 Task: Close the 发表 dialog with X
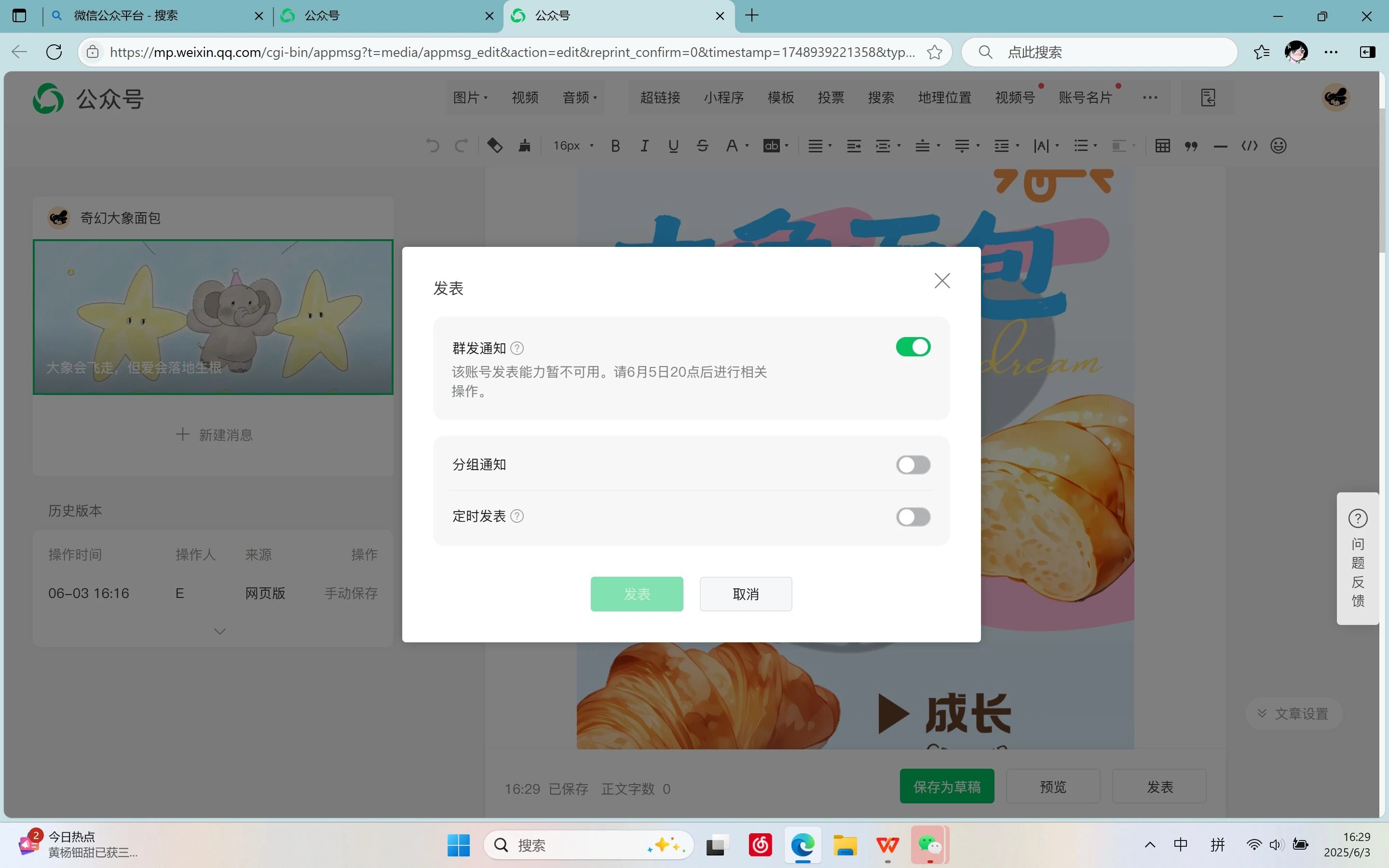[x=942, y=281]
